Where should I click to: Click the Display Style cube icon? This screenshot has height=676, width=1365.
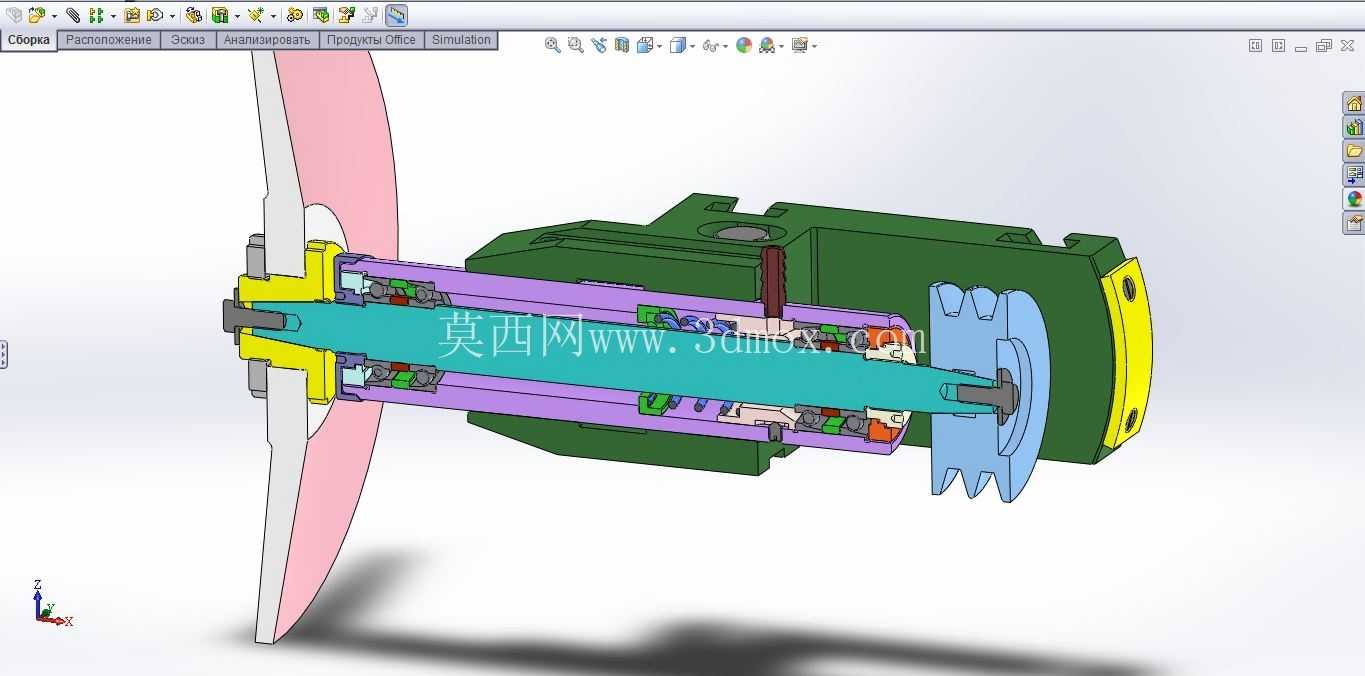(678, 45)
